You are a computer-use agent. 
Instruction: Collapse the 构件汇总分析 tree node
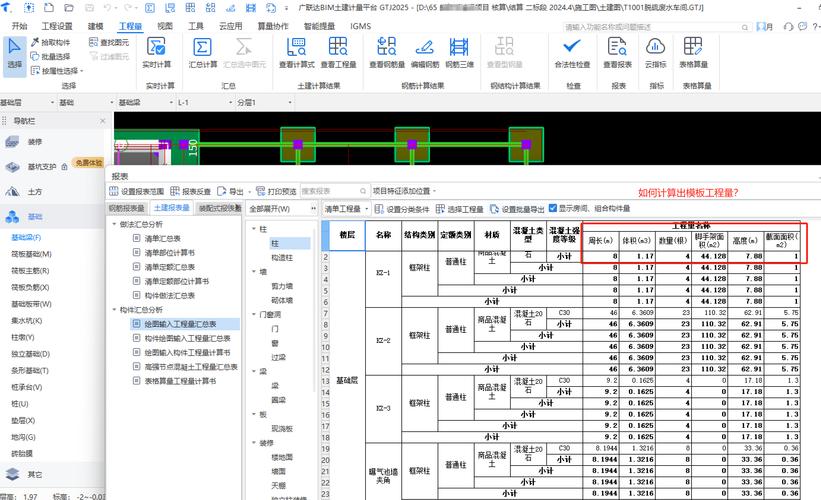click(x=114, y=310)
